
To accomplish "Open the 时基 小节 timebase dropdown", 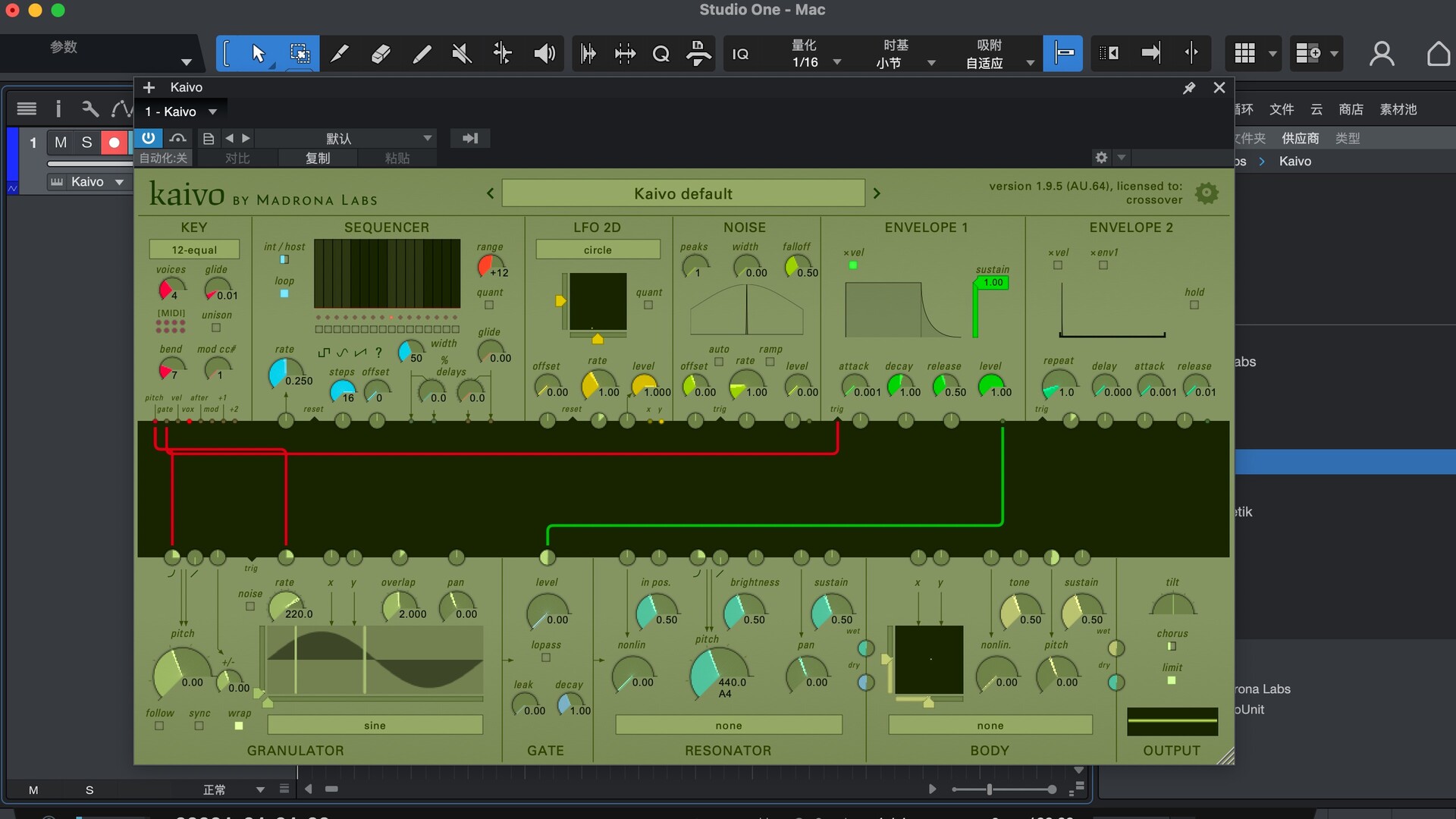I will pyautogui.click(x=906, y=54).
